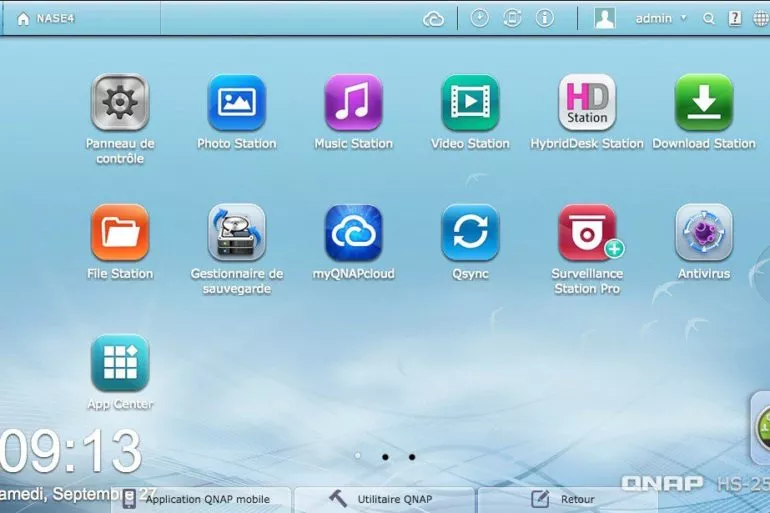770x513 pixels.
Task: Click the NASE4 server name
Action: click(x=55, y=19)
